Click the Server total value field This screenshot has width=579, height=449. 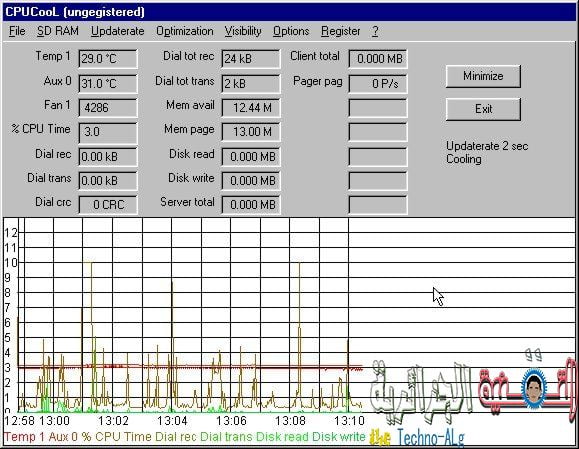251,205
